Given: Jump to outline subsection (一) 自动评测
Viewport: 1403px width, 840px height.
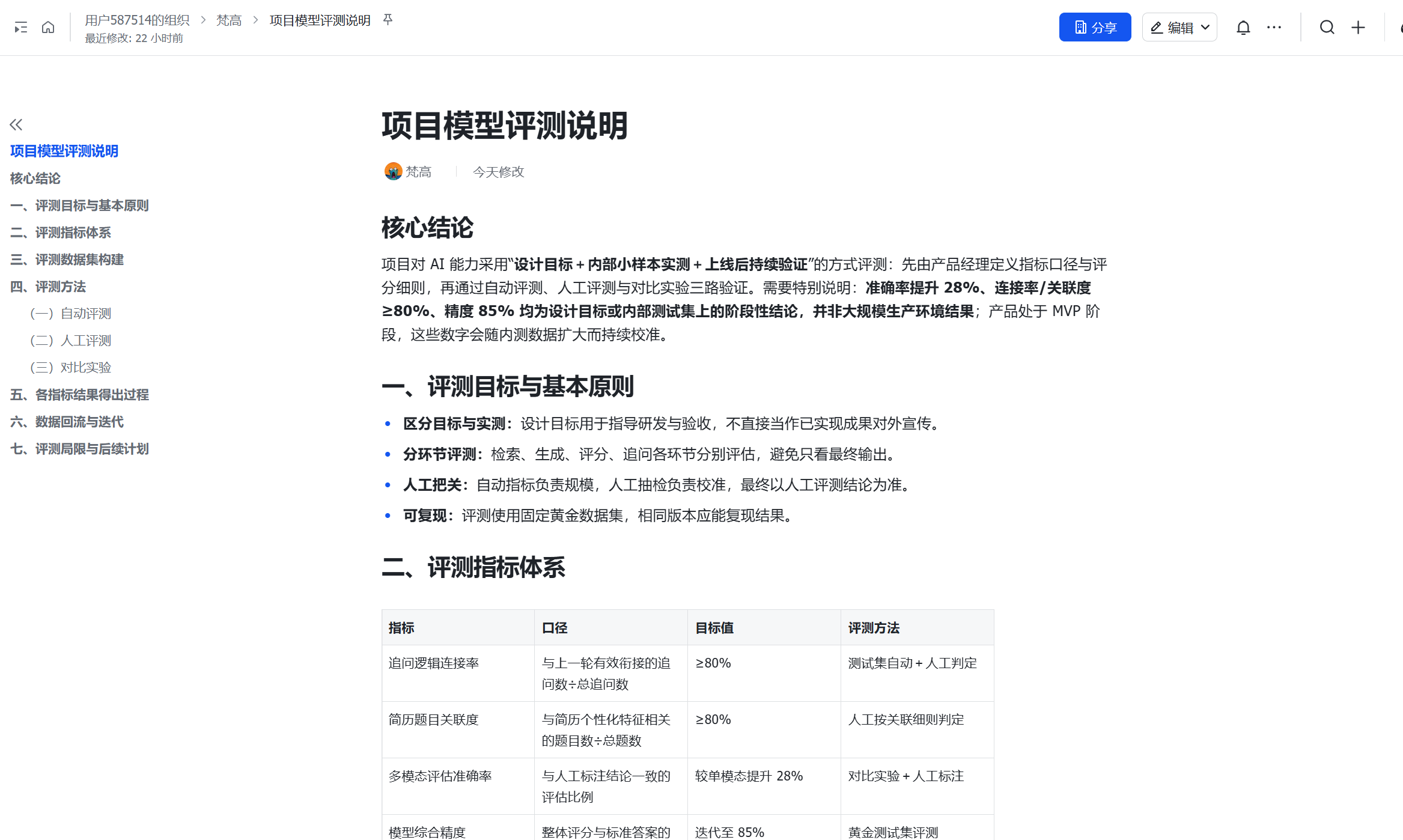Looking at the screenshot, I should coord(71,314).
